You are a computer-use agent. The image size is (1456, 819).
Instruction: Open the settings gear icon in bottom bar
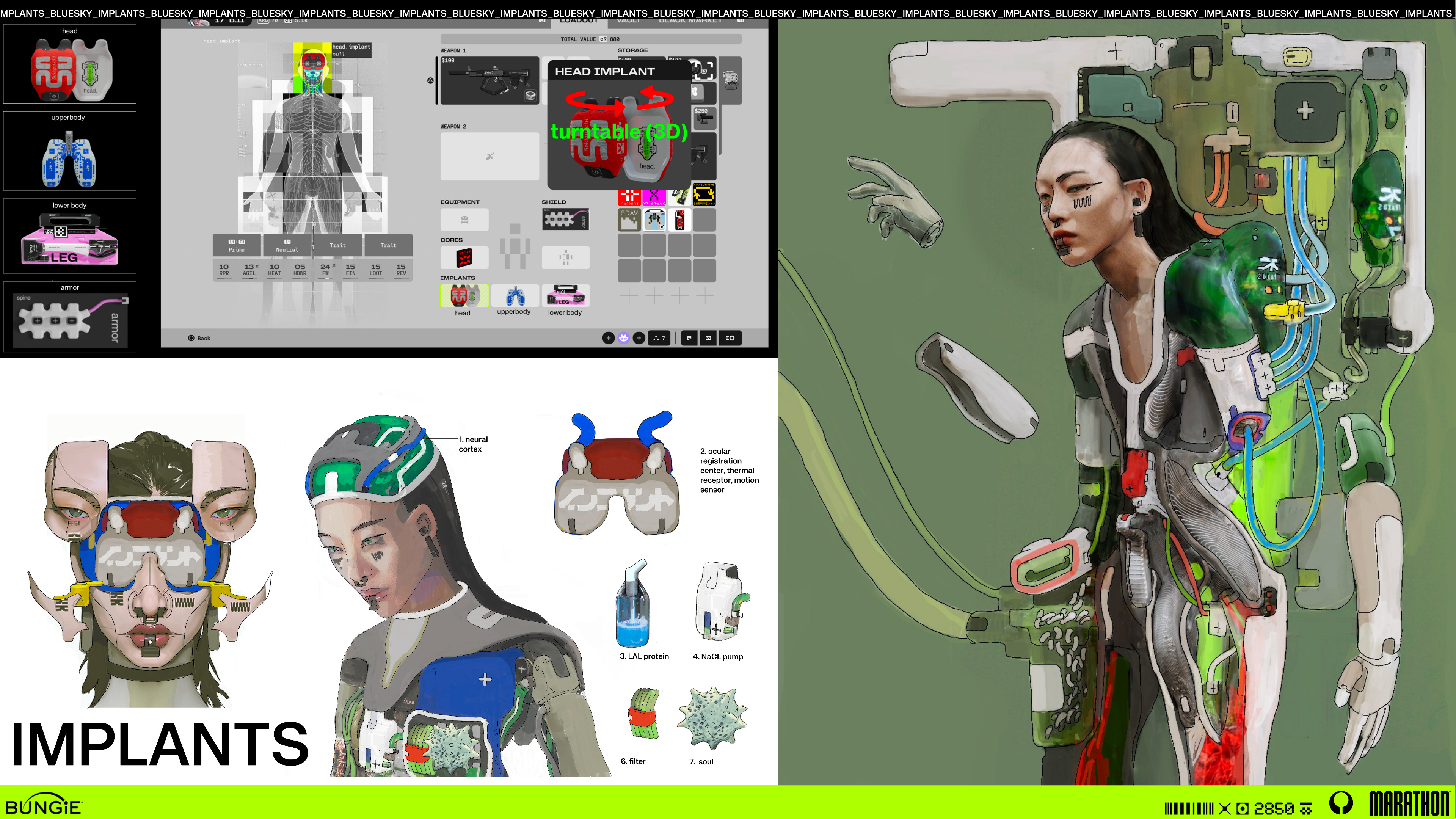[x=730, y=338]
